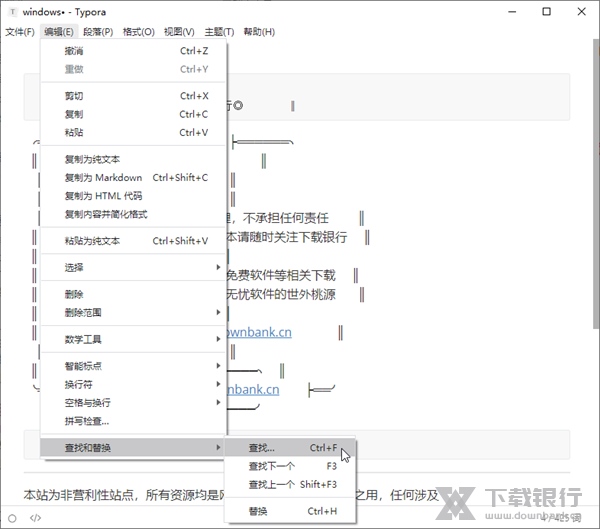Screen dimensions: 600x529
Task: Click 粘贴为纯文本 in the menu
Action: 92,241
